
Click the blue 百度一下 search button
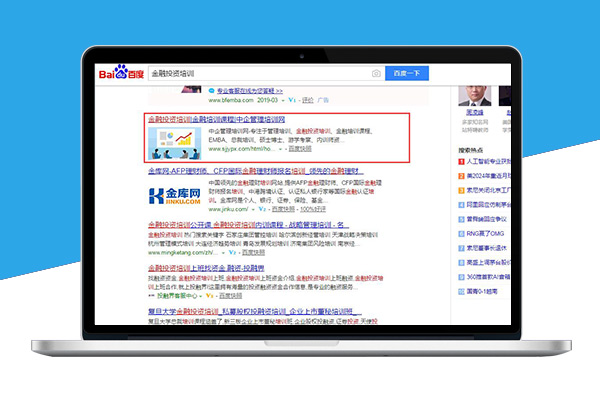(407, 73)
